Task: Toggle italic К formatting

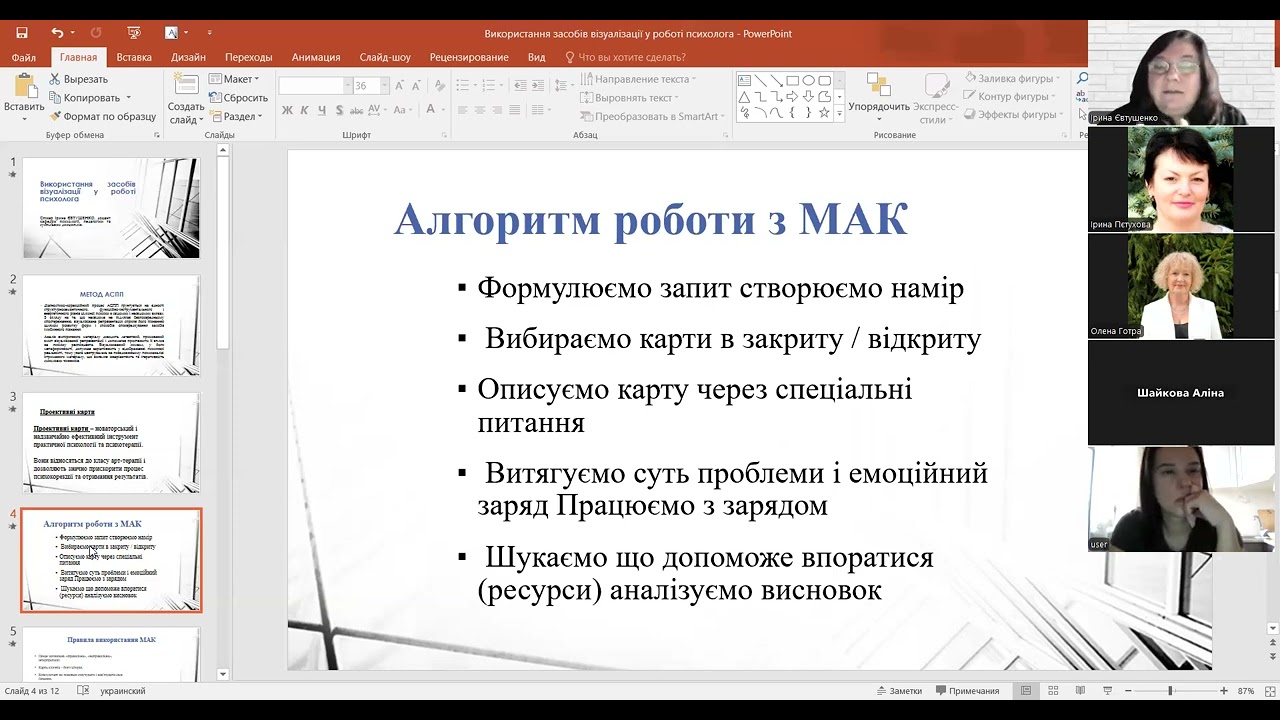Action: pos(305,110)
